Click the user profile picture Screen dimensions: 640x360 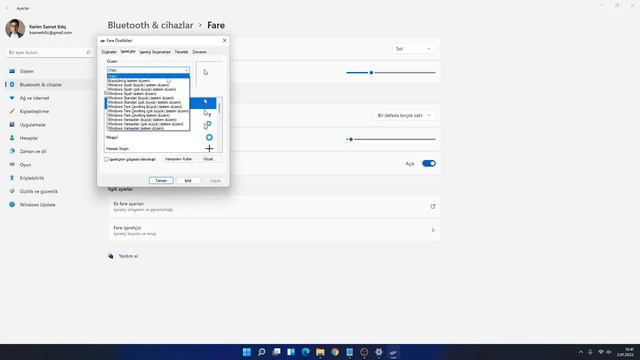15,29
